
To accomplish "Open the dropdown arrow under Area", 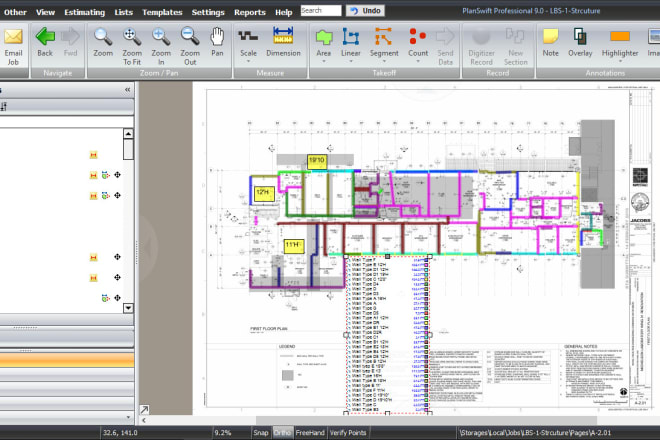I will 324,61.
